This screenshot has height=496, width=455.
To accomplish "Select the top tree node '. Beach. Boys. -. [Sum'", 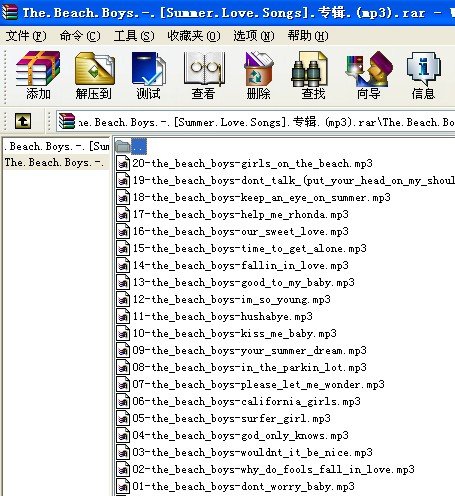I will coord(57,146).
